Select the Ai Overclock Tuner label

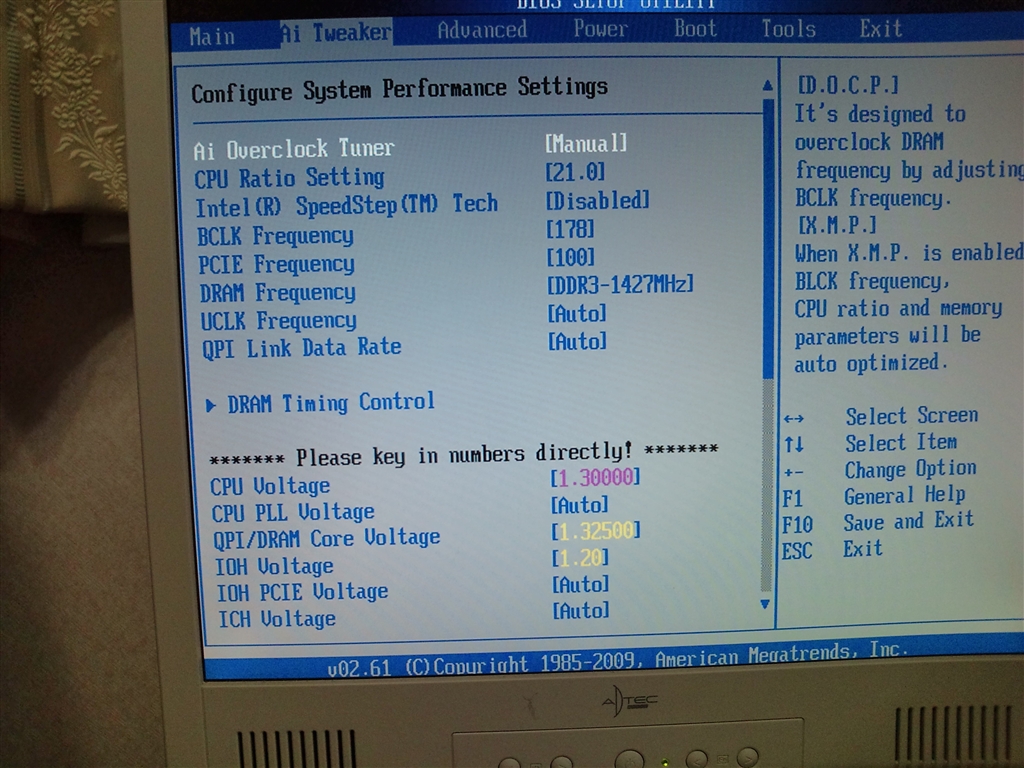(294, 150)
